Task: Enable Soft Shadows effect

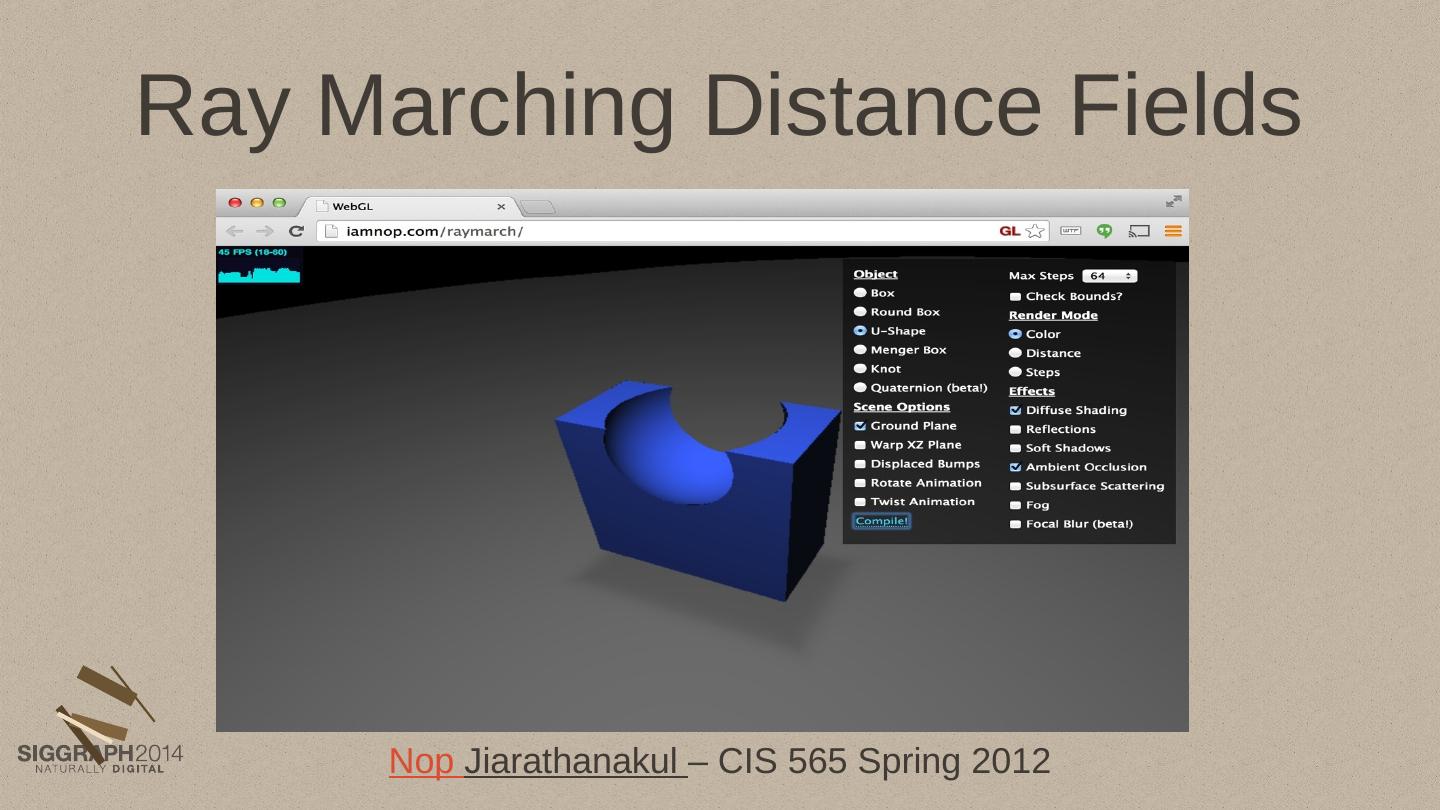Action: click(1015, 448)
